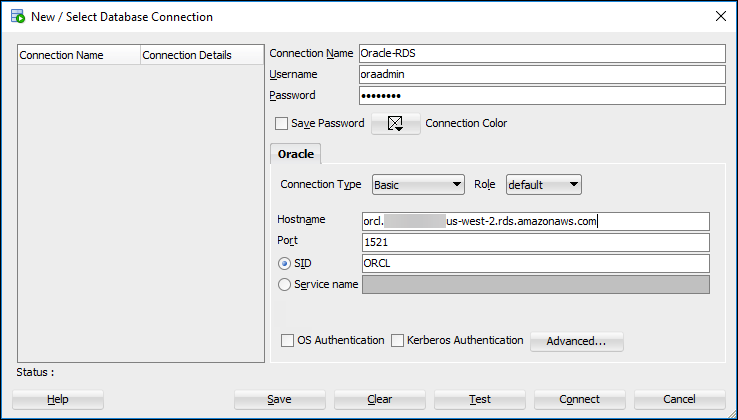Click the SQL Developer title bar icon
738x420 pixels.
pos(16,17)
